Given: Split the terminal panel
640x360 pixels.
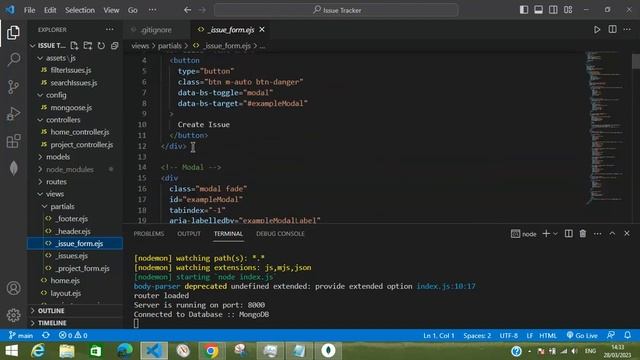Looking at the screenshot, I should [x=569, y=233].
